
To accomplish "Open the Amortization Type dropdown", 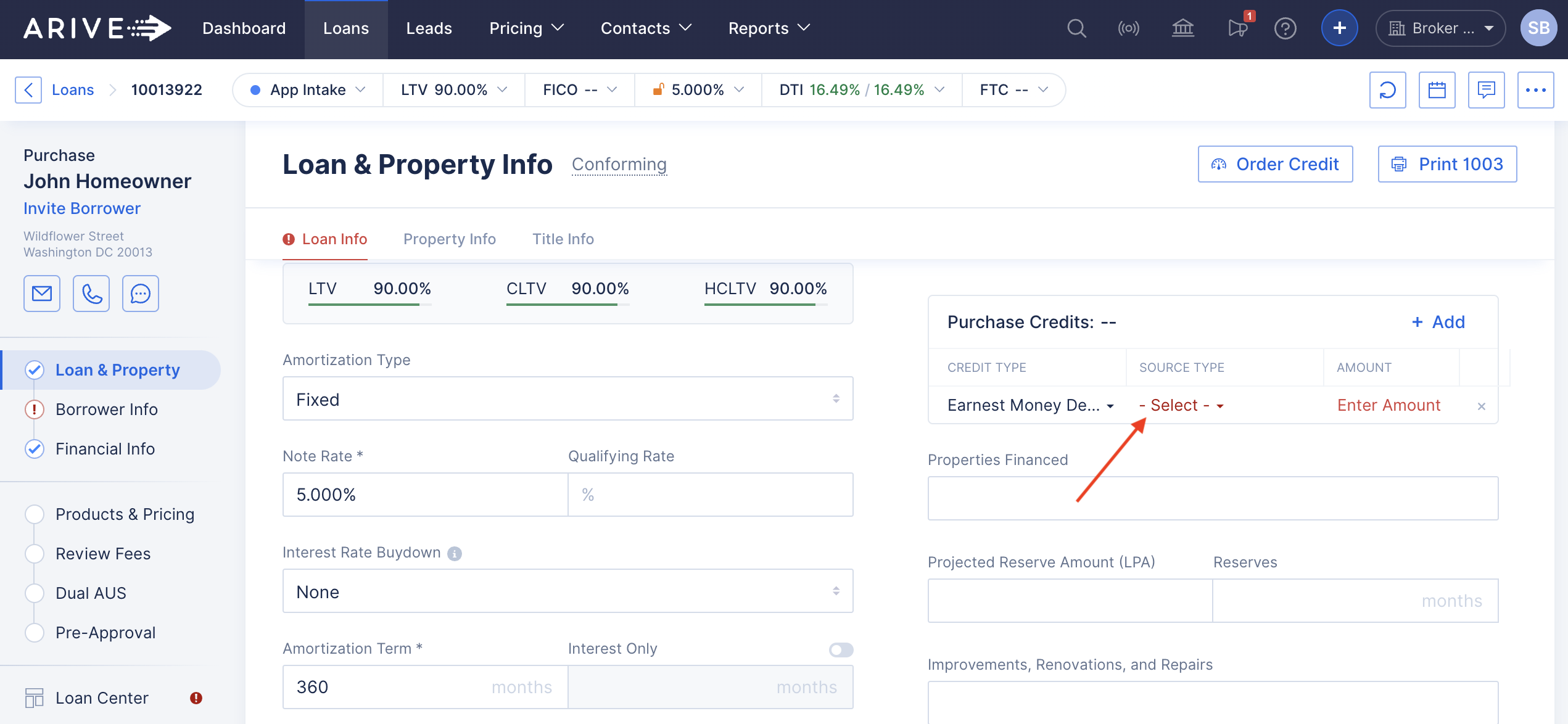I will [x=567, y=399].
